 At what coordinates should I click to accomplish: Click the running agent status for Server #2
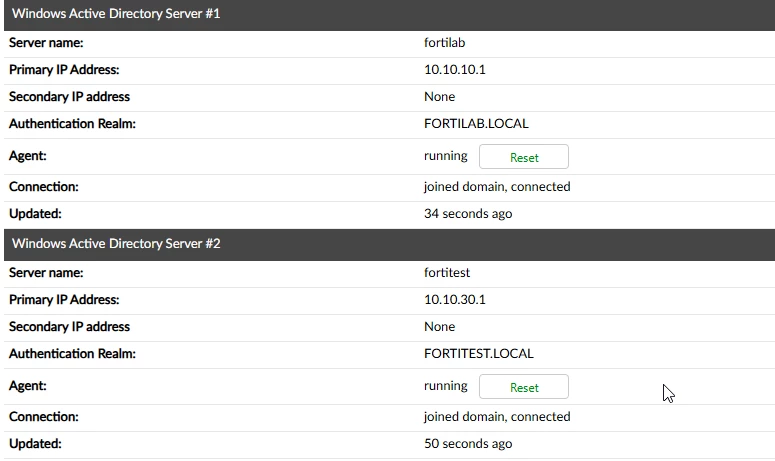pyautogui.click(x=445, y=386)
